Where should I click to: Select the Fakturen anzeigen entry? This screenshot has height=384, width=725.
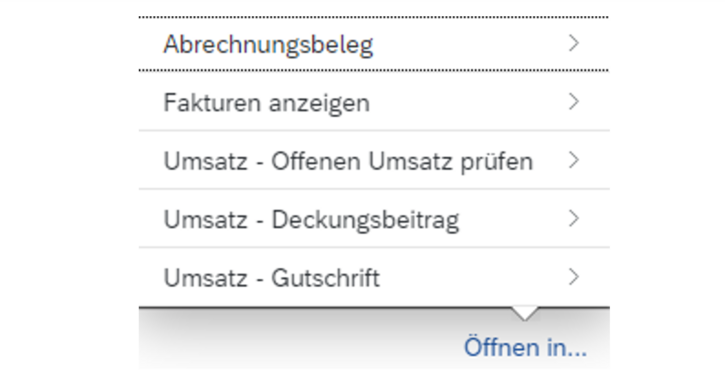(374, 102)
